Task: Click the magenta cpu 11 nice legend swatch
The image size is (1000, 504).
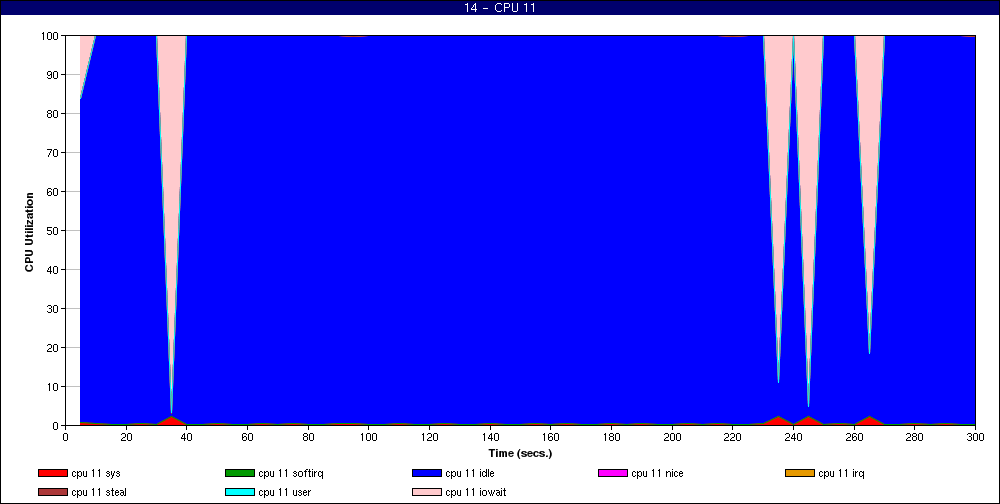Action: 612,473
